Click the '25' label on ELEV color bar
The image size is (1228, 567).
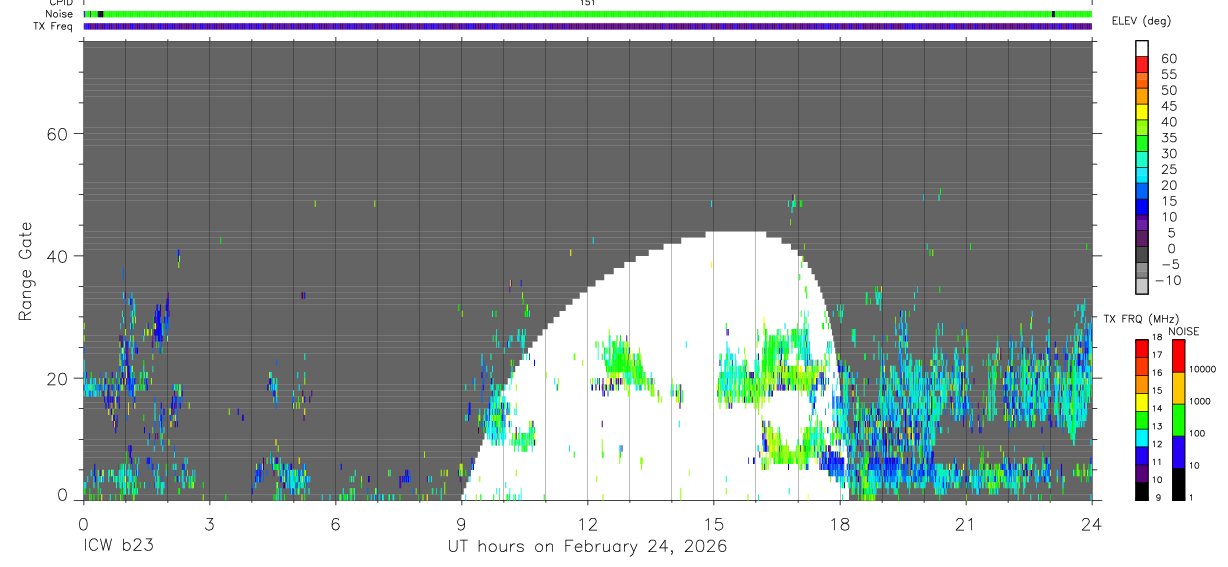[1168, 169]
